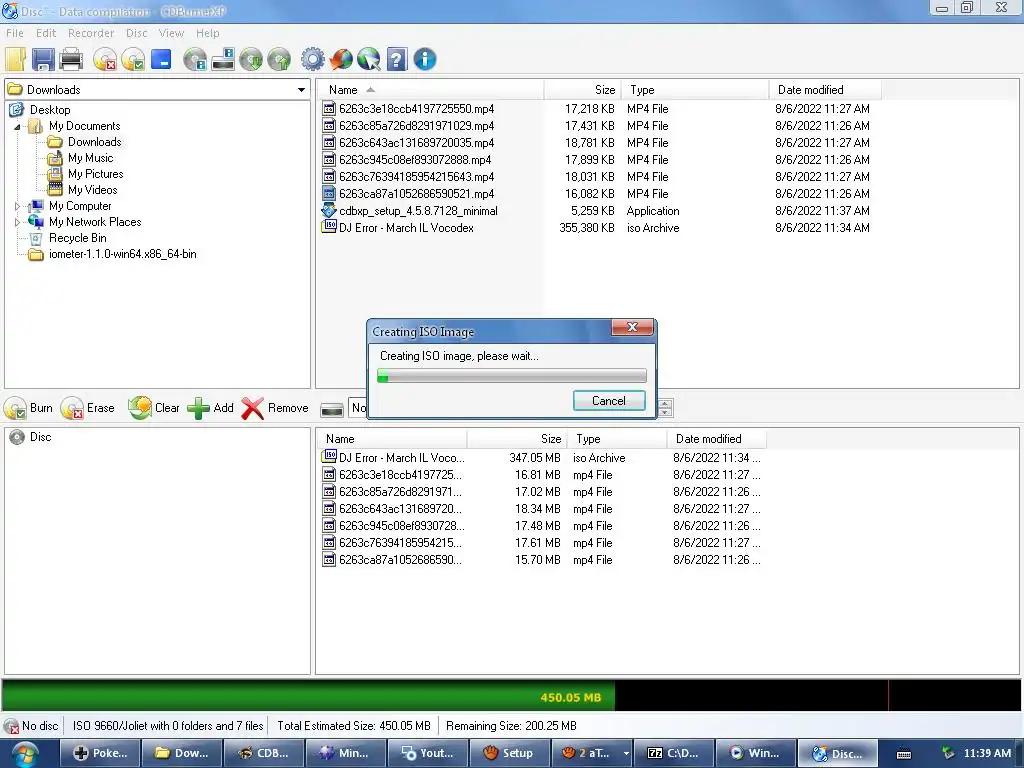Open the Help menu
Viewport: 1024px width, 768px height.
(x=208, y=33)
